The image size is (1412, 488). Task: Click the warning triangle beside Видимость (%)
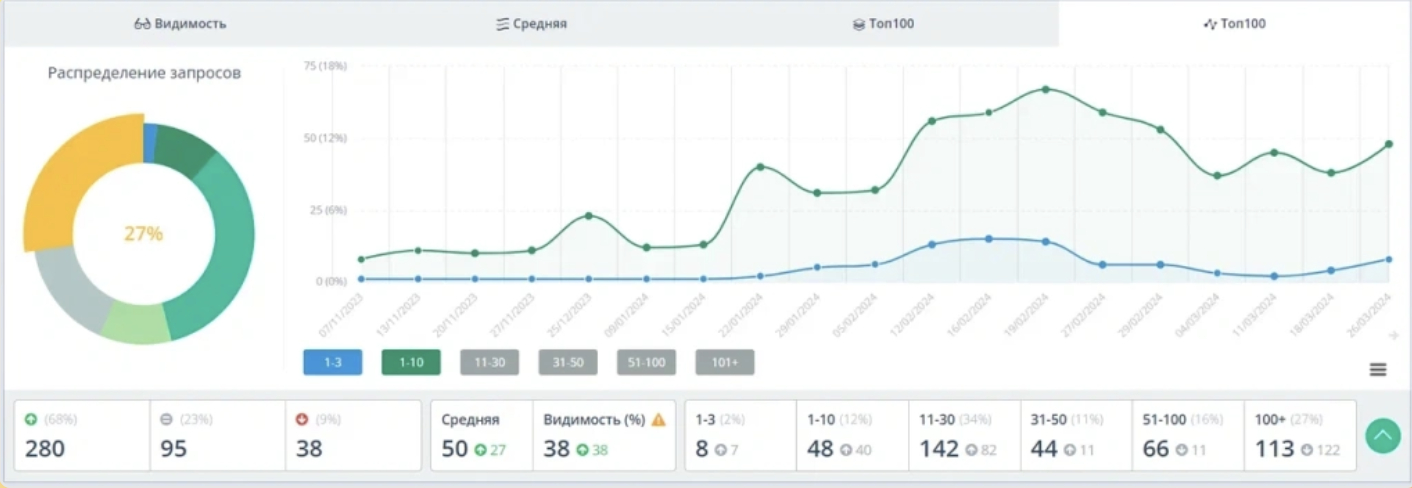pyautogui.click(x=658, y=420)
